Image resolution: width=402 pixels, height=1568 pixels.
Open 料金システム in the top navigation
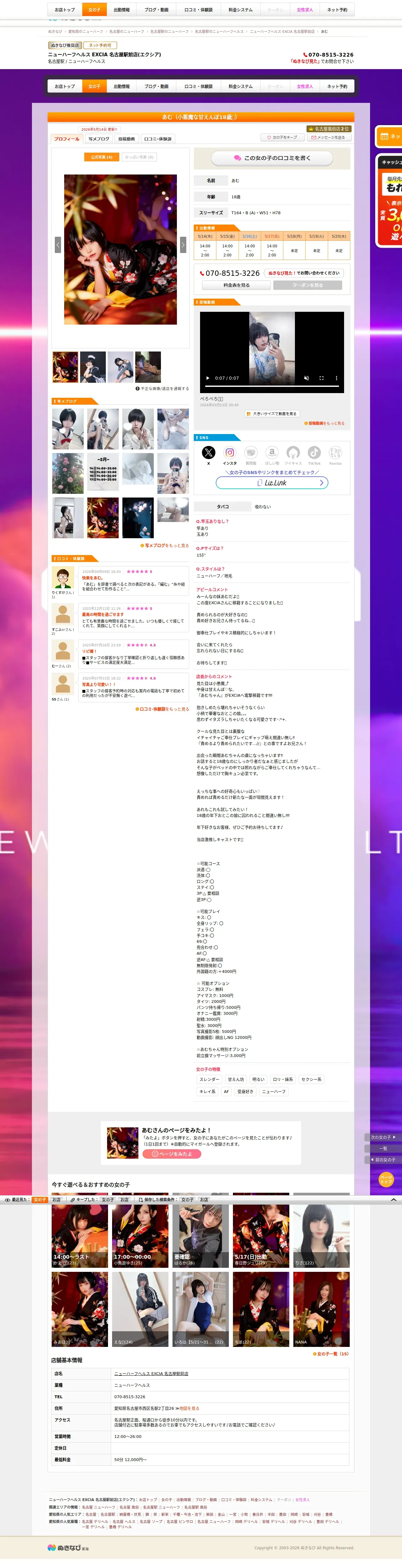[240, 10]
